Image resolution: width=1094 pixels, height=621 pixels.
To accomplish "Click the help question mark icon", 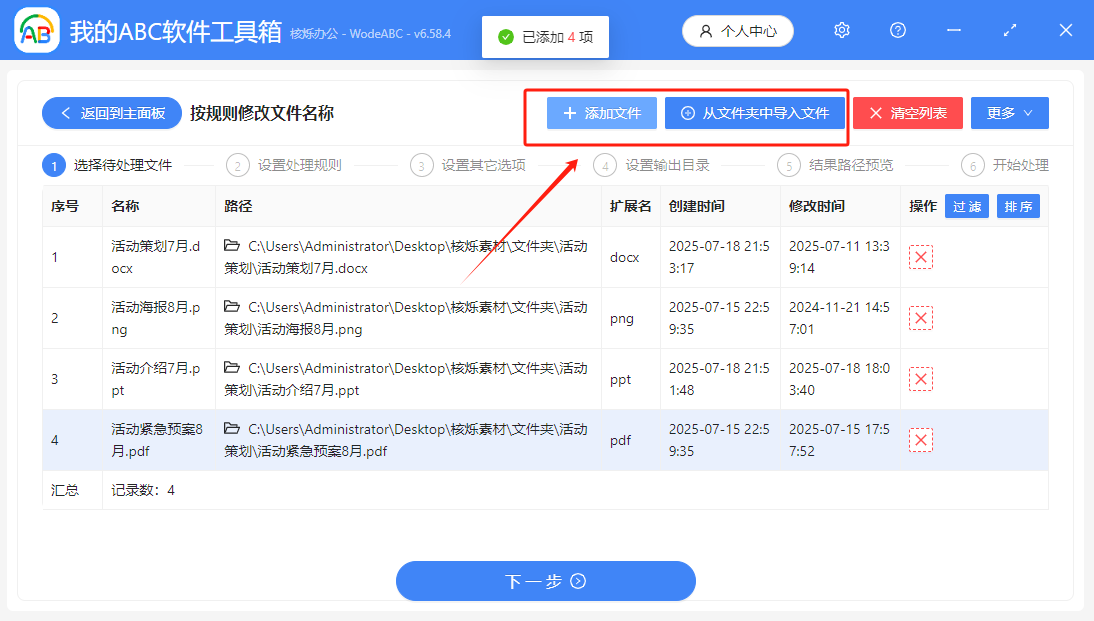I will 897,30.
